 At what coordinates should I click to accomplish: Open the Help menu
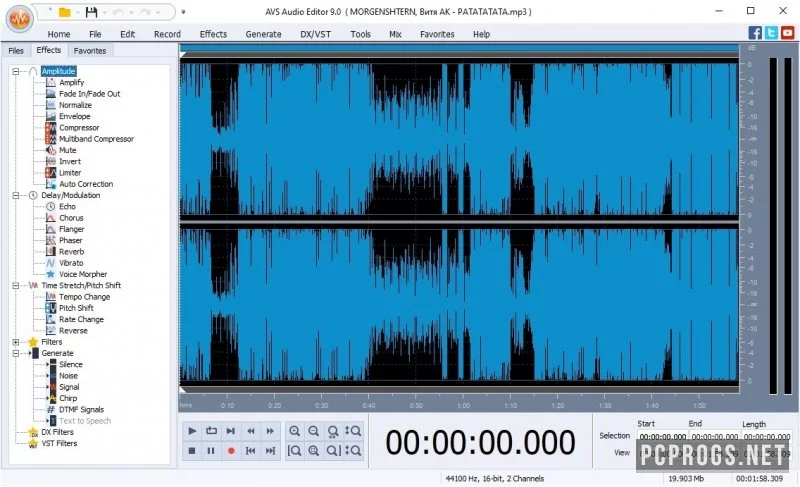point(481,34)
